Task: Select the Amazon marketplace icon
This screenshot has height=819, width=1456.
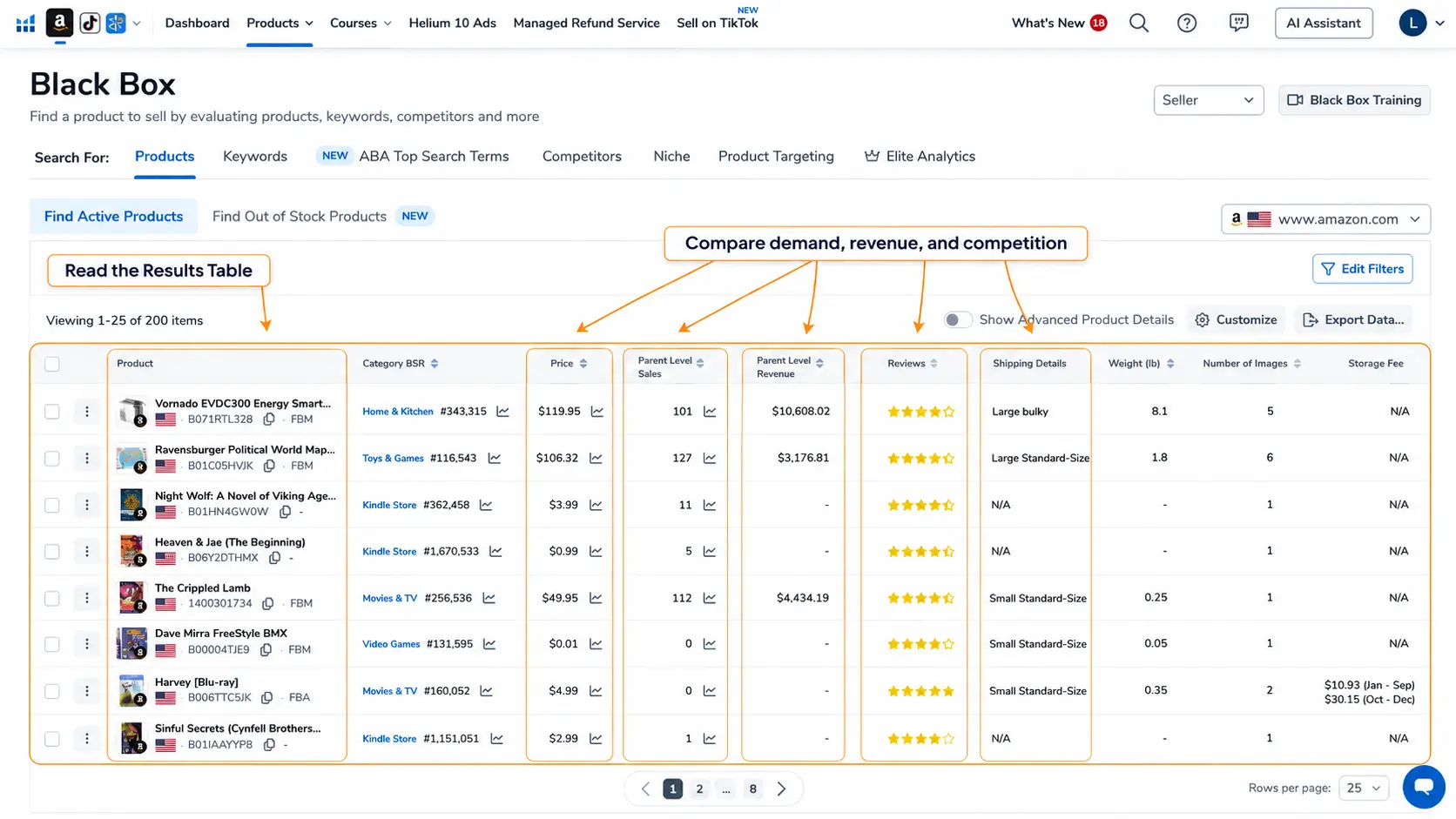Action: [x=59, y=23]
